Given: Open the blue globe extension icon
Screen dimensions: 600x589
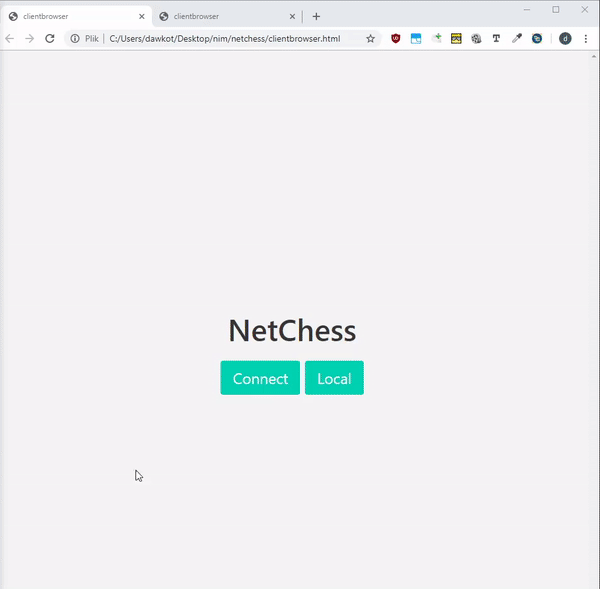Looking at the screenshot, I should click(537, 38).
